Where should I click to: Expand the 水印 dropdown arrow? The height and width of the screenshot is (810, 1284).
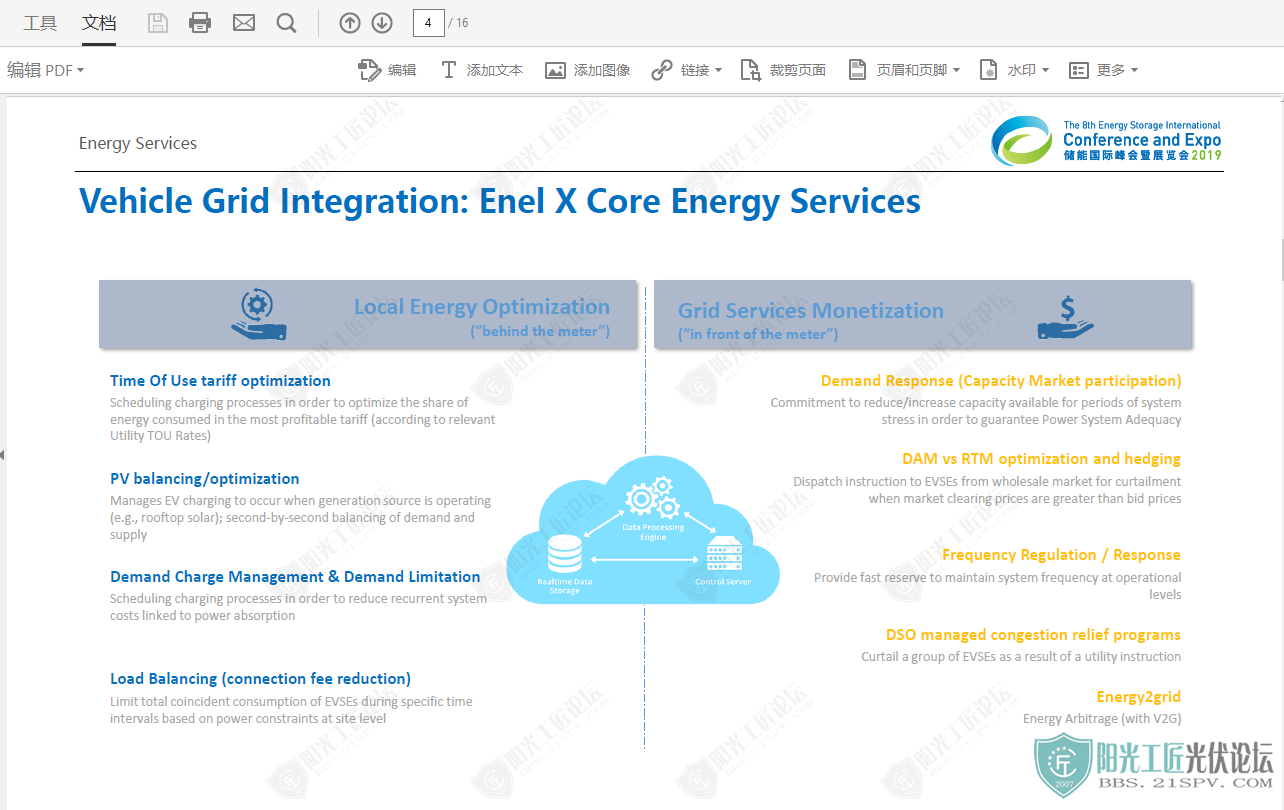(1045, 70)
